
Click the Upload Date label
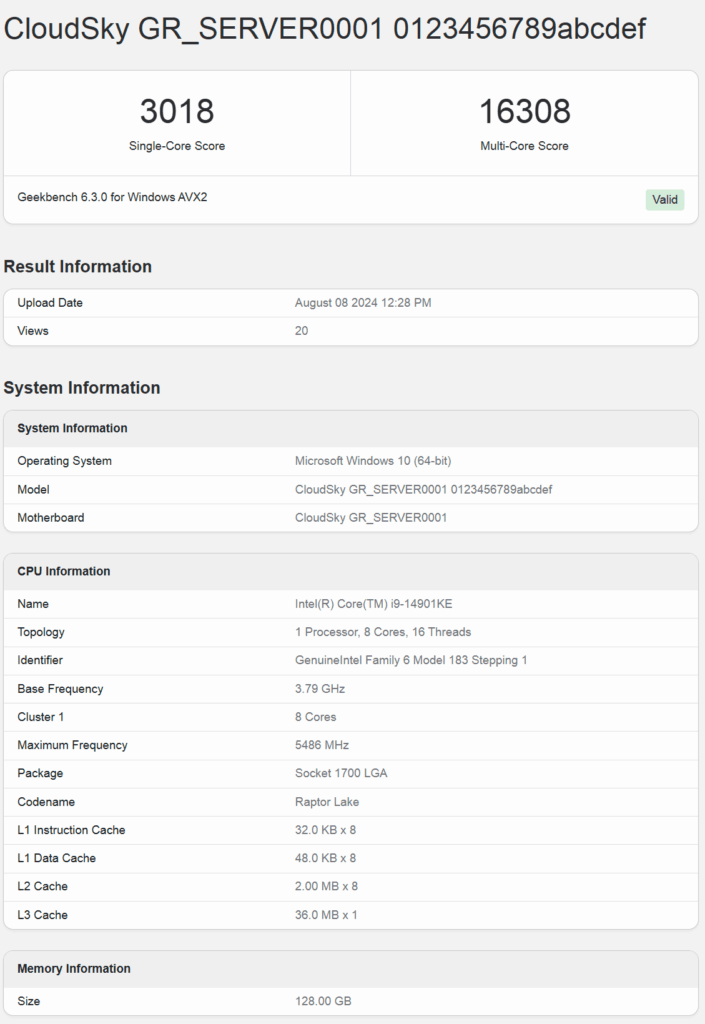click(x=50, y=303)
